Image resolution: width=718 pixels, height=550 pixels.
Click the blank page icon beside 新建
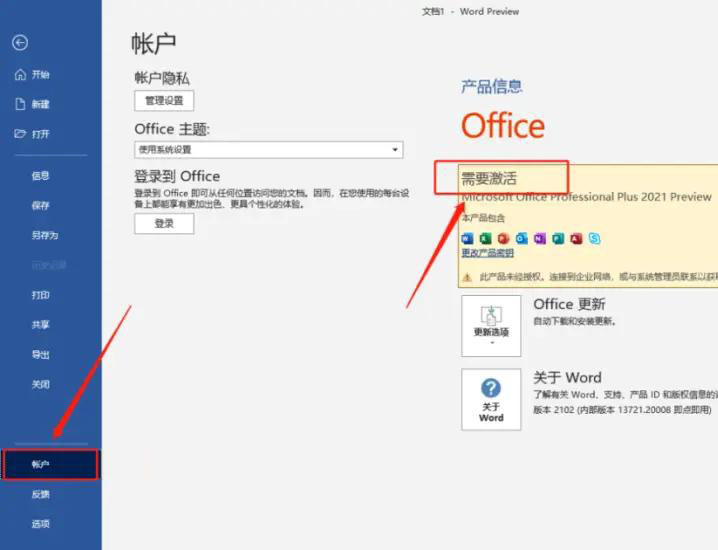click(x=20, y=104)
